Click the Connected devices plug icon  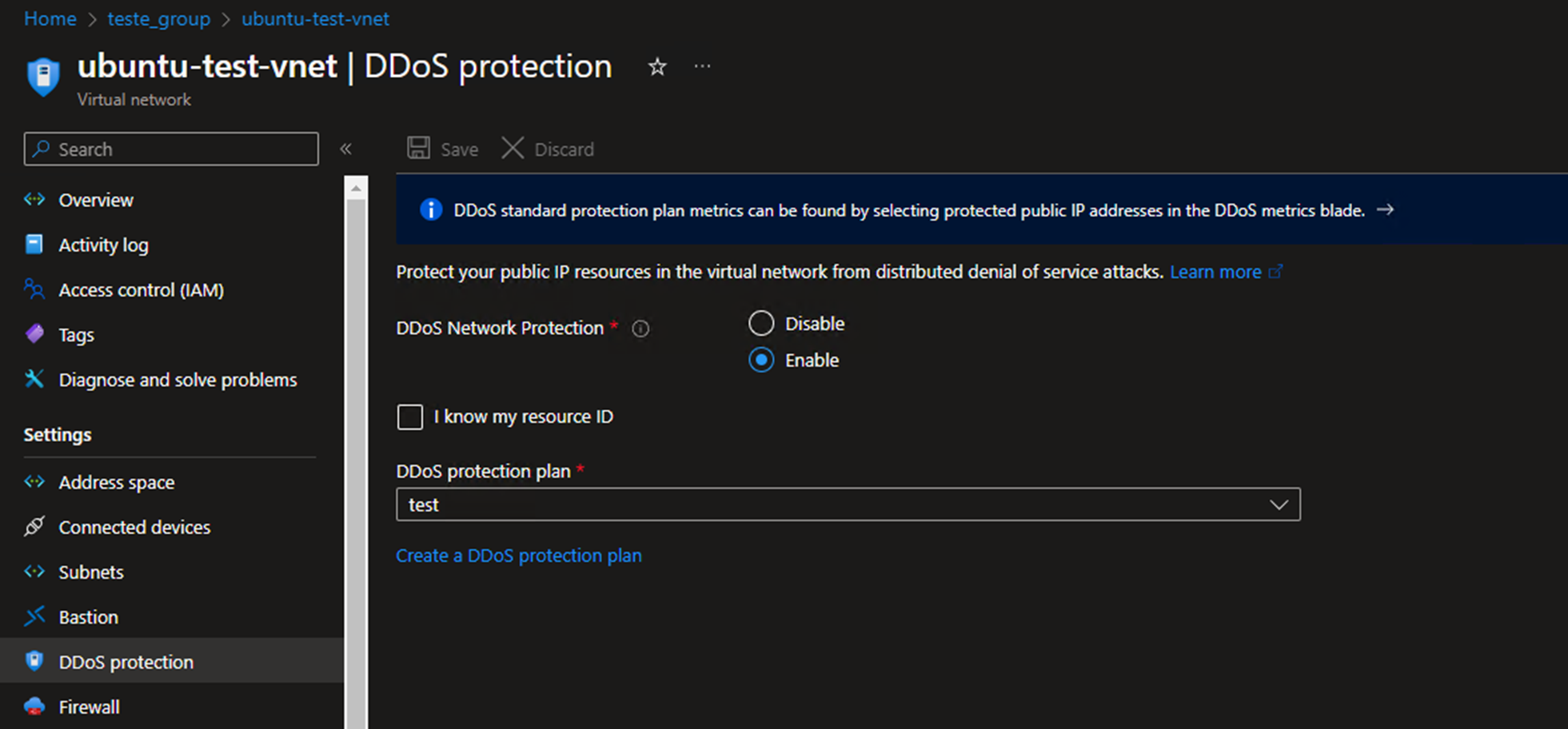(34, 526)
